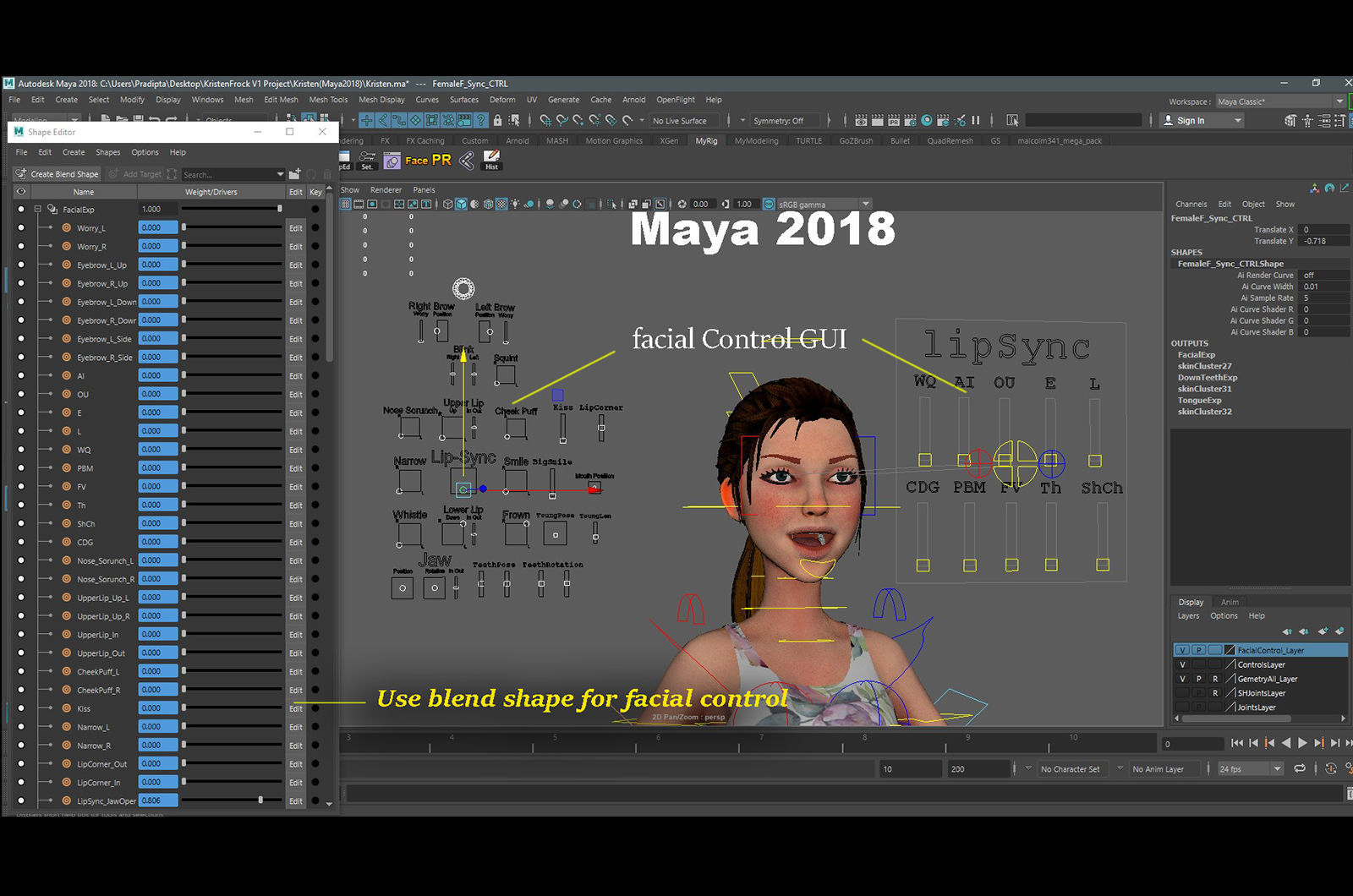Screen dimensions: 1353x896
Task: Switch to the Anim layer tab
Action: [1230, 602]
